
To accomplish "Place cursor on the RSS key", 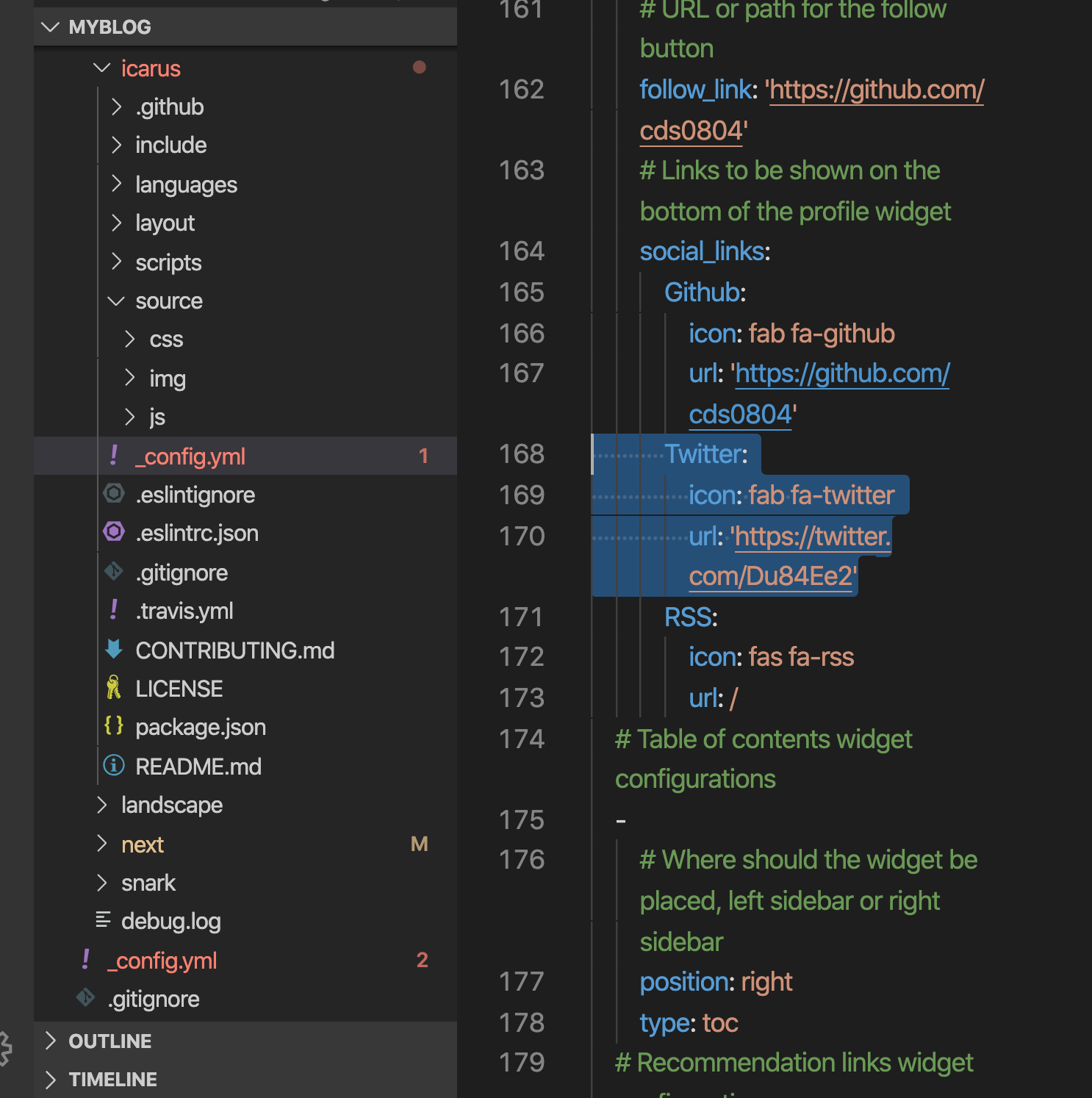I will click(688, 617).
